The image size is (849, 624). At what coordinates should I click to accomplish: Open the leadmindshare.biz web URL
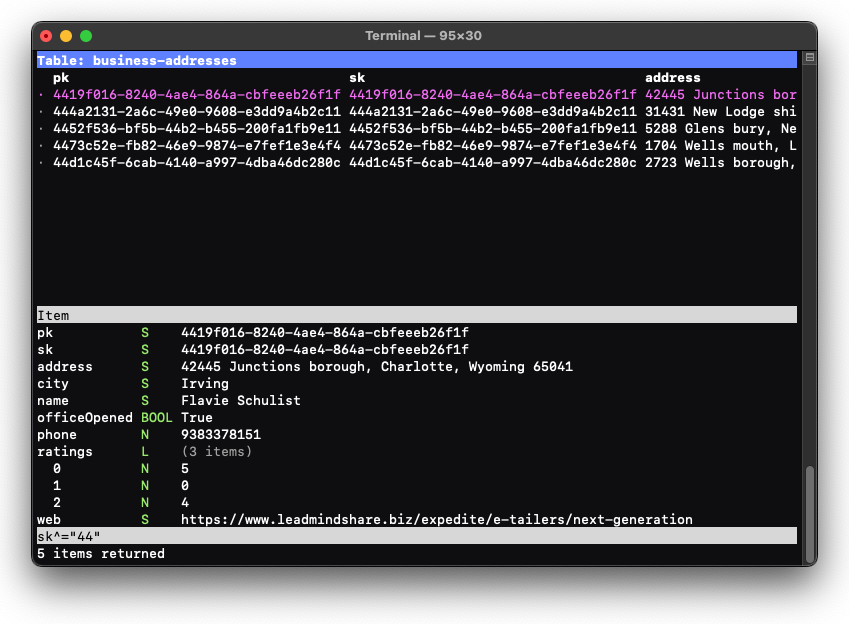pyautogui.click(x=436, y=519)
